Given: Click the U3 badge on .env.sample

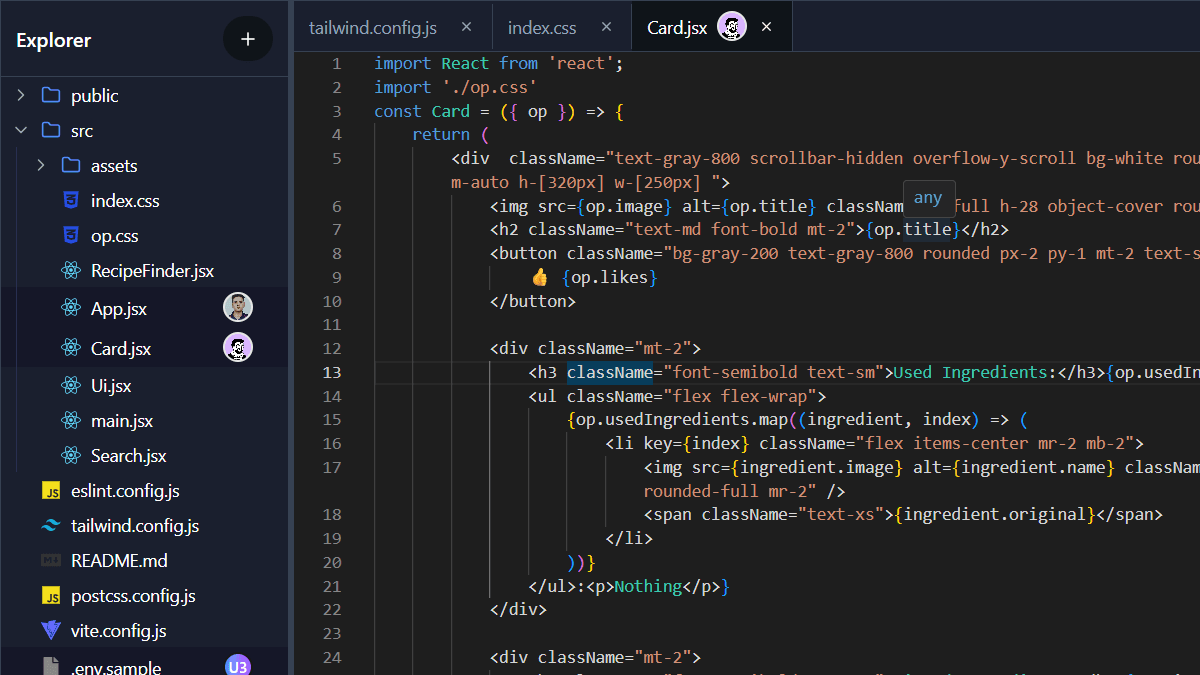Looking at the screenshot, I should click(x=237, y=665).
